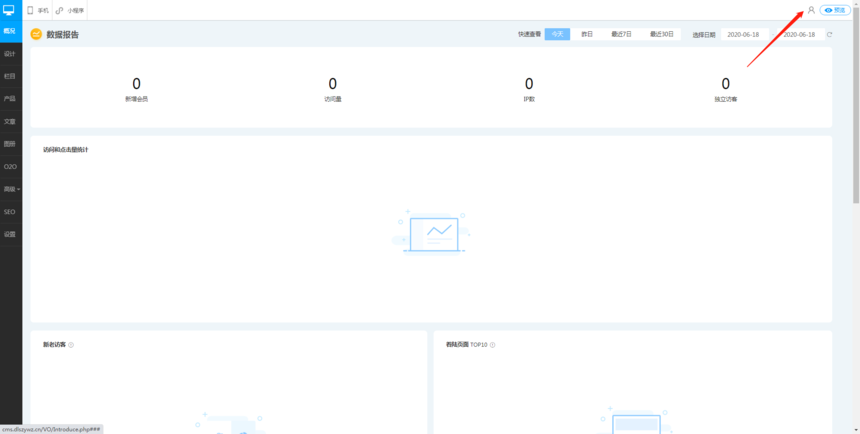Select 今天 quick view filter
860x434 pixels.
click(x=557, y=34)
